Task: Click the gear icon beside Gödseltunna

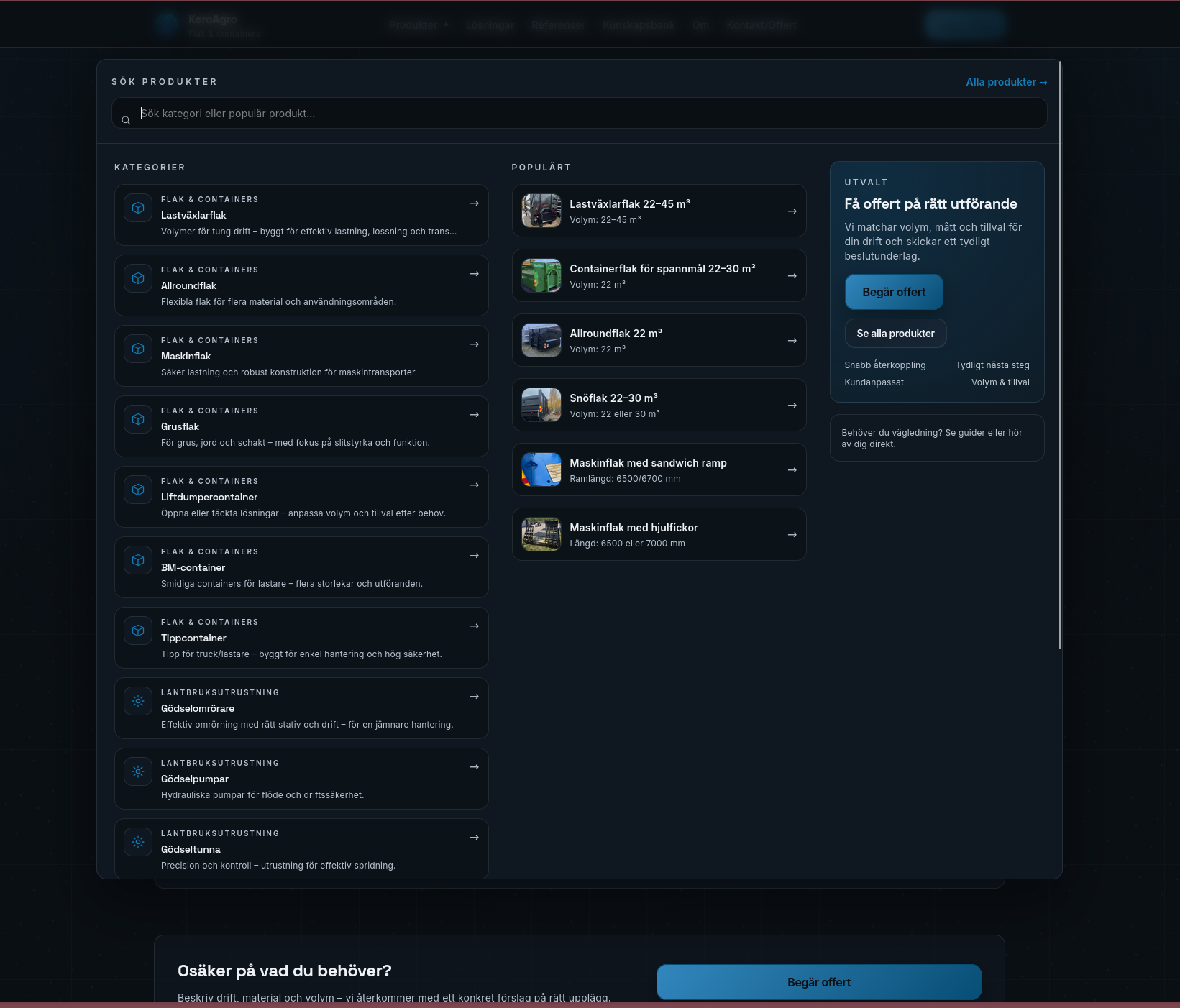Action: pyautogui.click(x=138, y=842)
